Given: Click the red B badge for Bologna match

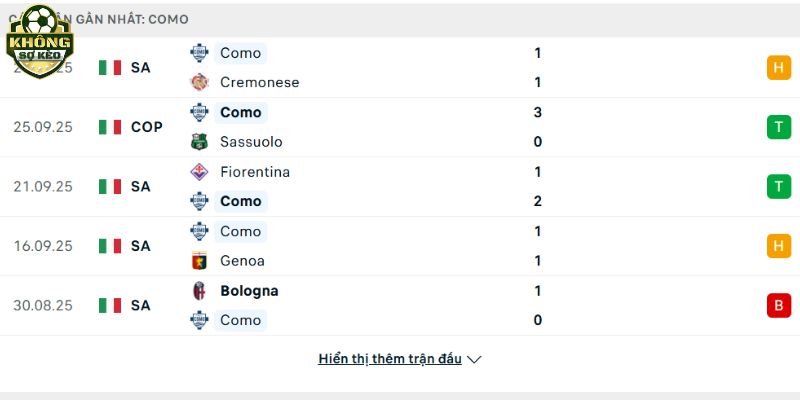Looking at the screenshot, I should point(778,305).
